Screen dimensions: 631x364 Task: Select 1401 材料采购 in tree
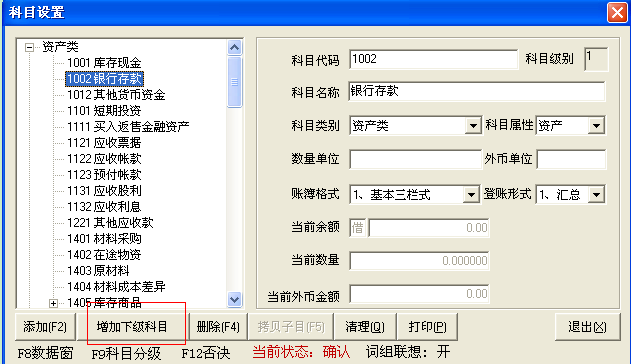pos(104,239)
